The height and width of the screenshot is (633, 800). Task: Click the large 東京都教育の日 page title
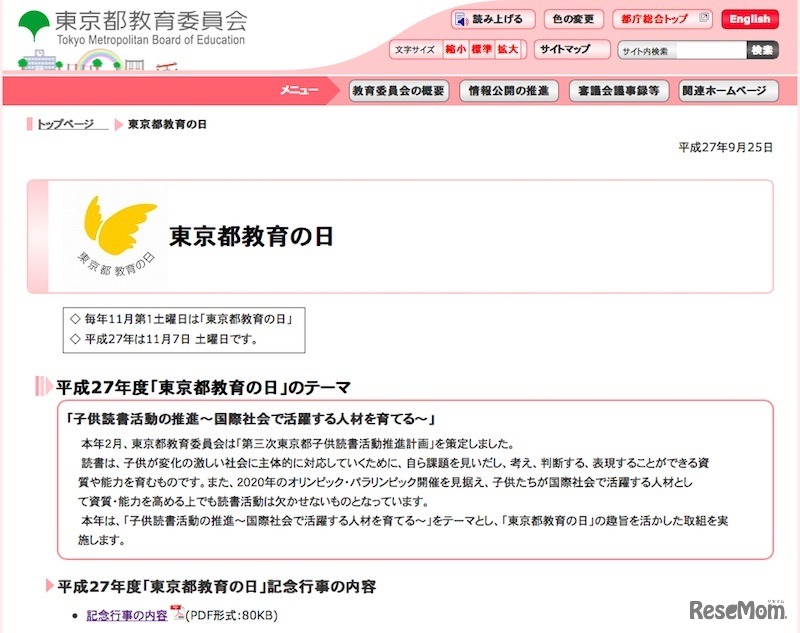click(x=251, y=237)
